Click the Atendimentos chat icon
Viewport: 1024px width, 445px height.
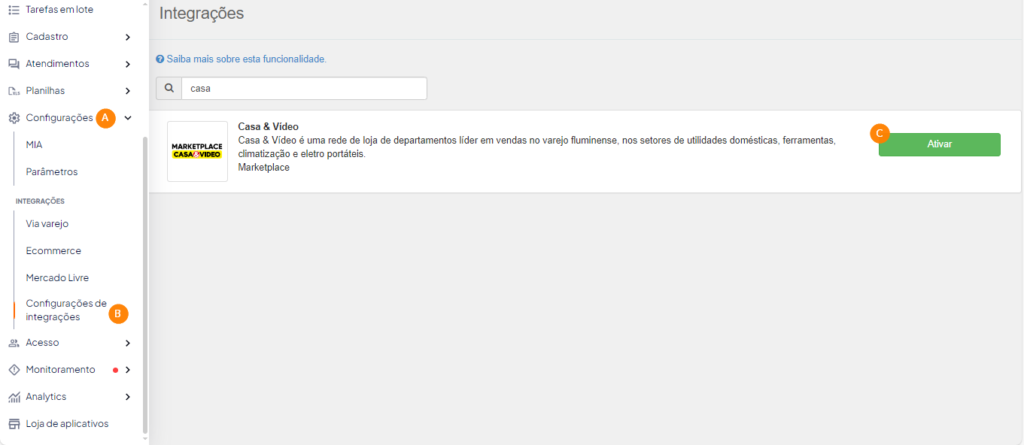click(13, 63)
